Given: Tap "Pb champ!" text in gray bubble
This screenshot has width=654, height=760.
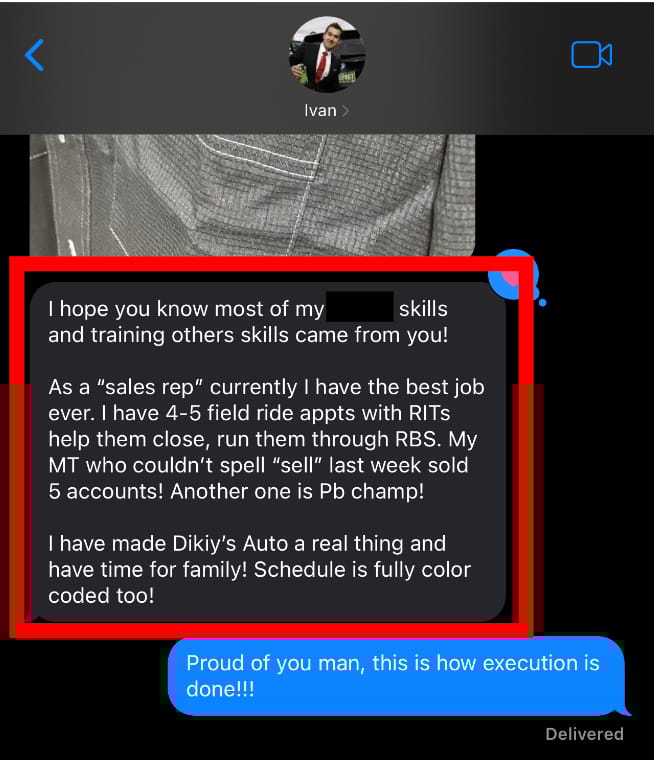Looking at the screenshot, I should [x=372, y=491].
